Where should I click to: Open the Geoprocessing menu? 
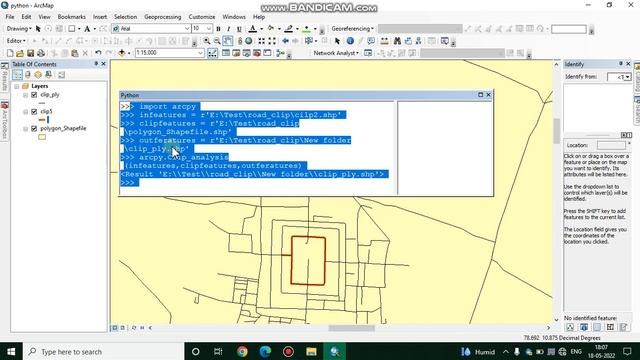[x=162, y=17]
